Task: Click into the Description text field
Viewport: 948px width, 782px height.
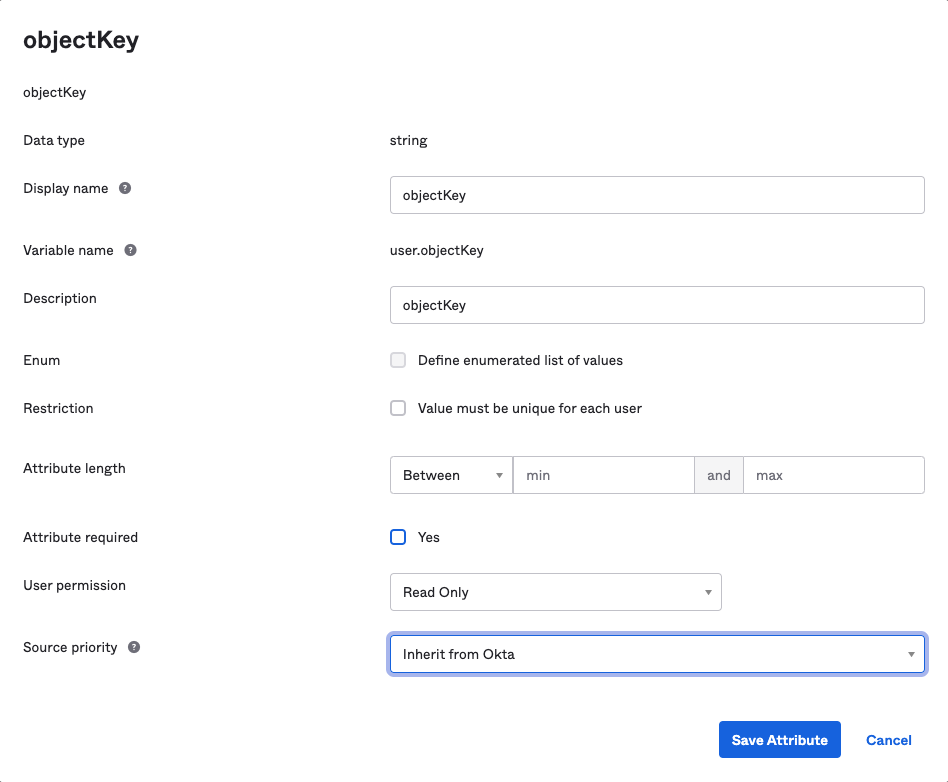Action: tap(657, 305)
